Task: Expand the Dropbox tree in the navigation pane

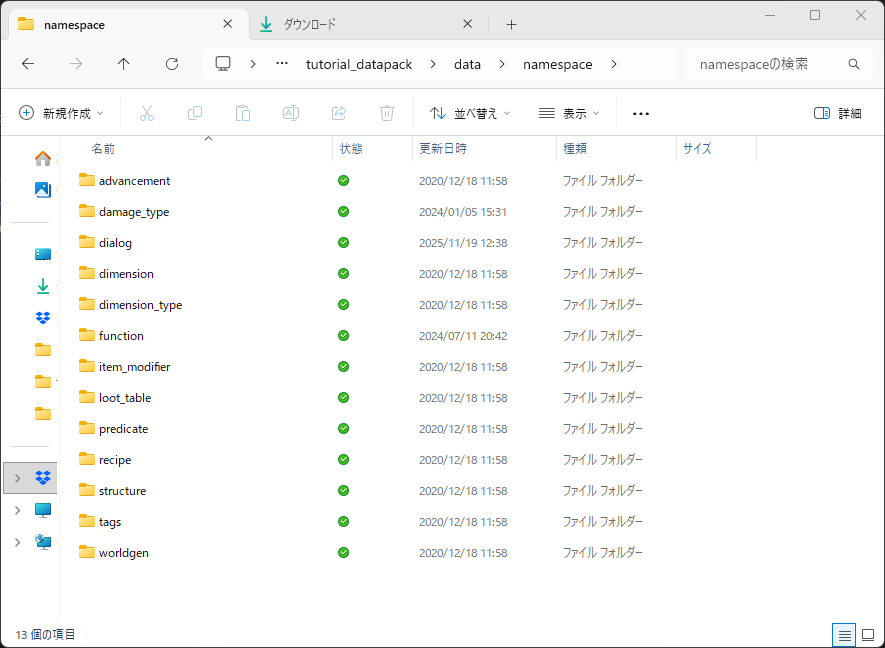Action: [20, 477]
